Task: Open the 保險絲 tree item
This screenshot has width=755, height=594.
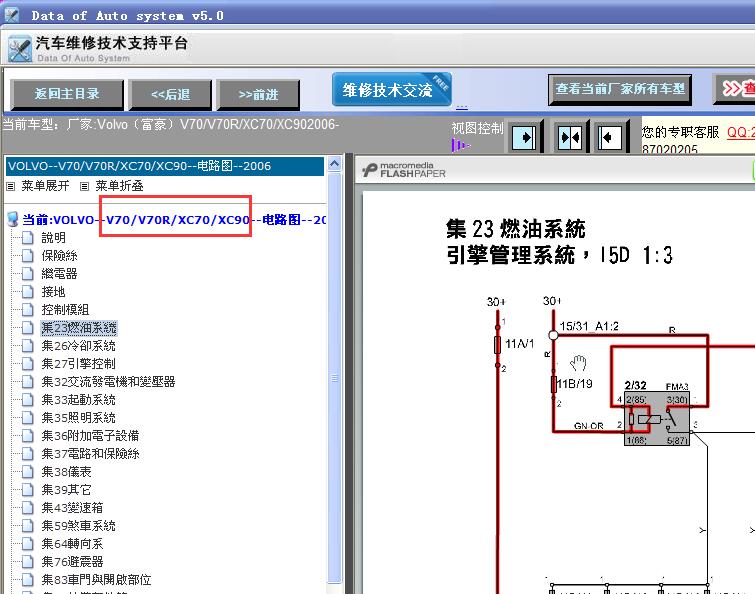Action: pos(59,256)
